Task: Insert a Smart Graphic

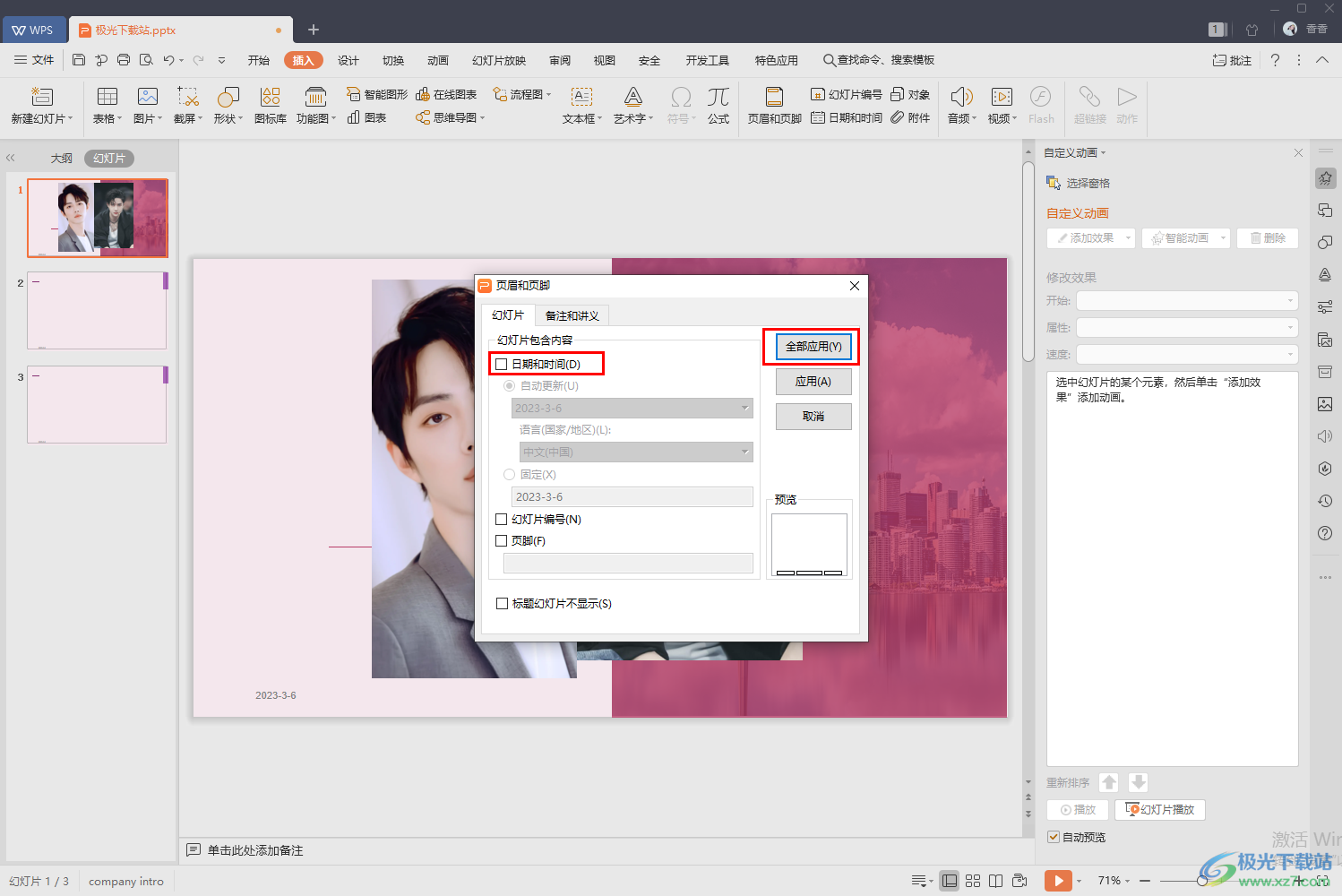Action: pos(377,94)
